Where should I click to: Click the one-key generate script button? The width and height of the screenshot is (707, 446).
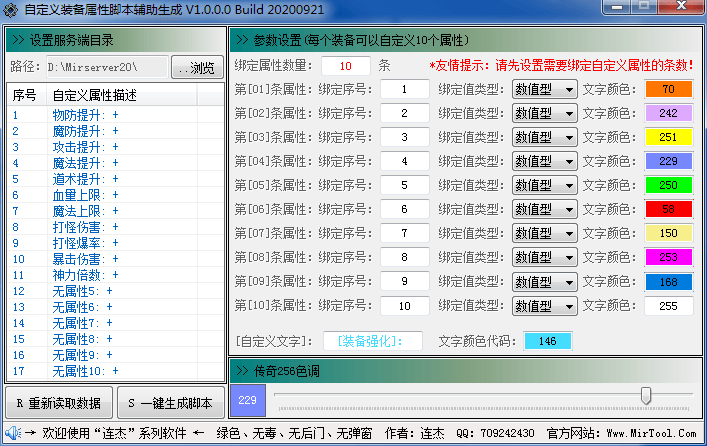[170, 403]
